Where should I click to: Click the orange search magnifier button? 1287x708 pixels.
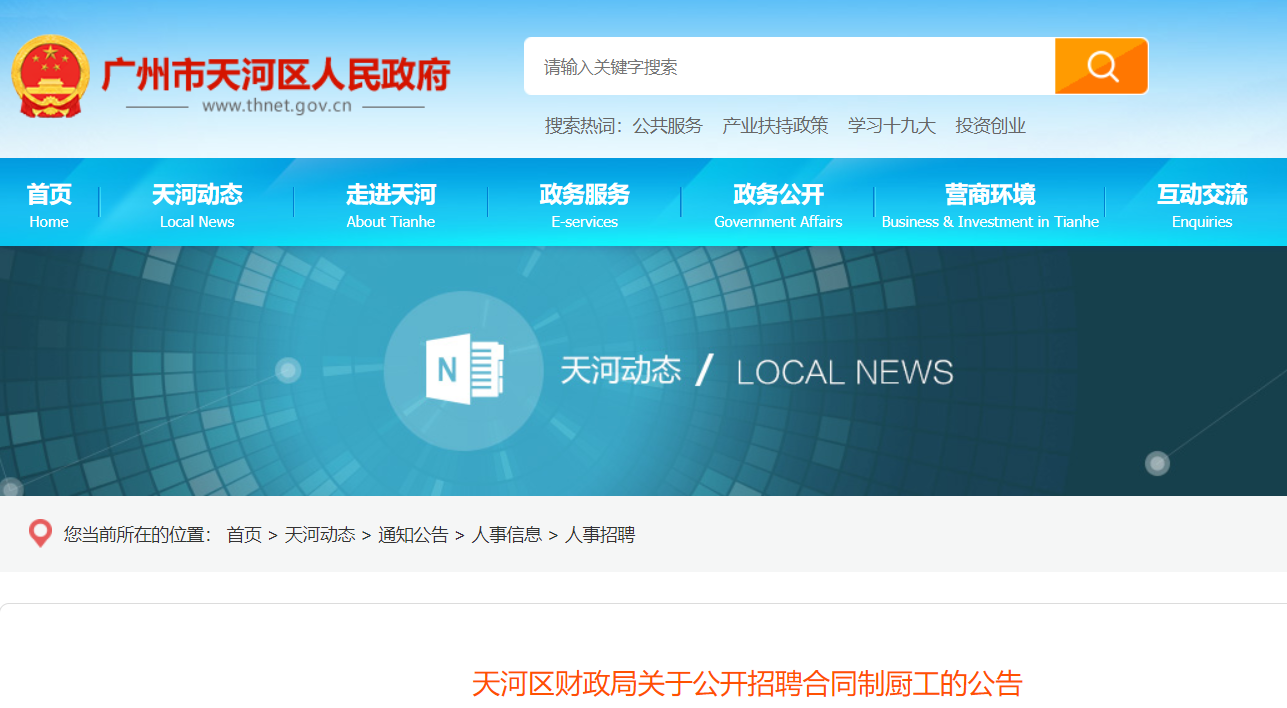pyautogui.click(x=1101, y=66)
